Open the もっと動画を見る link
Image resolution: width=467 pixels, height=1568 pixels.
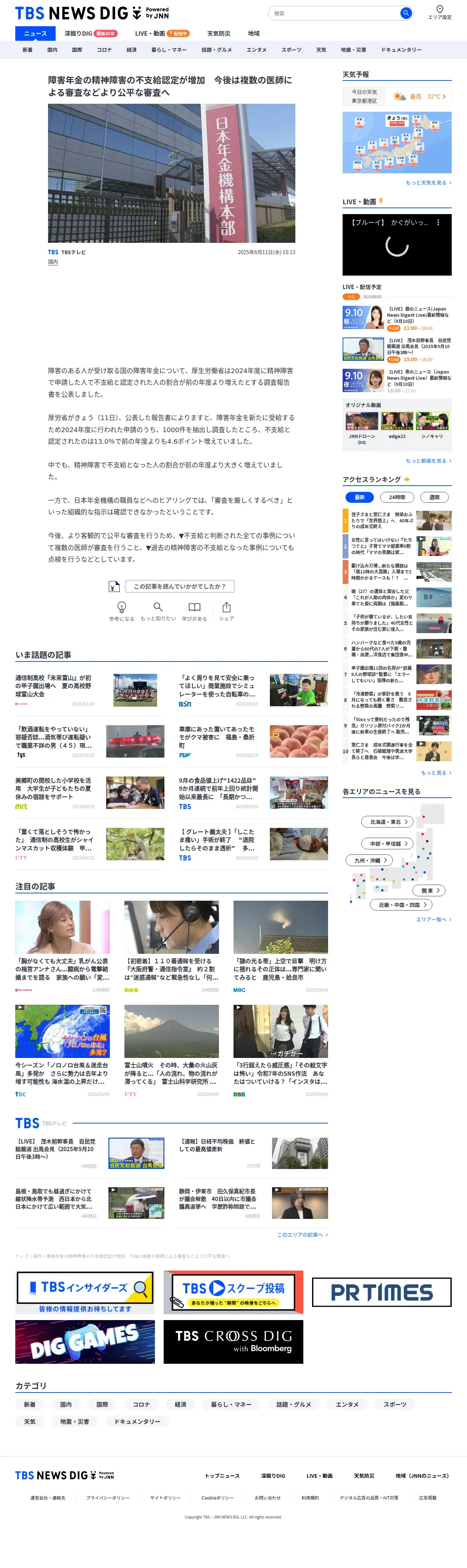[428, 461]
